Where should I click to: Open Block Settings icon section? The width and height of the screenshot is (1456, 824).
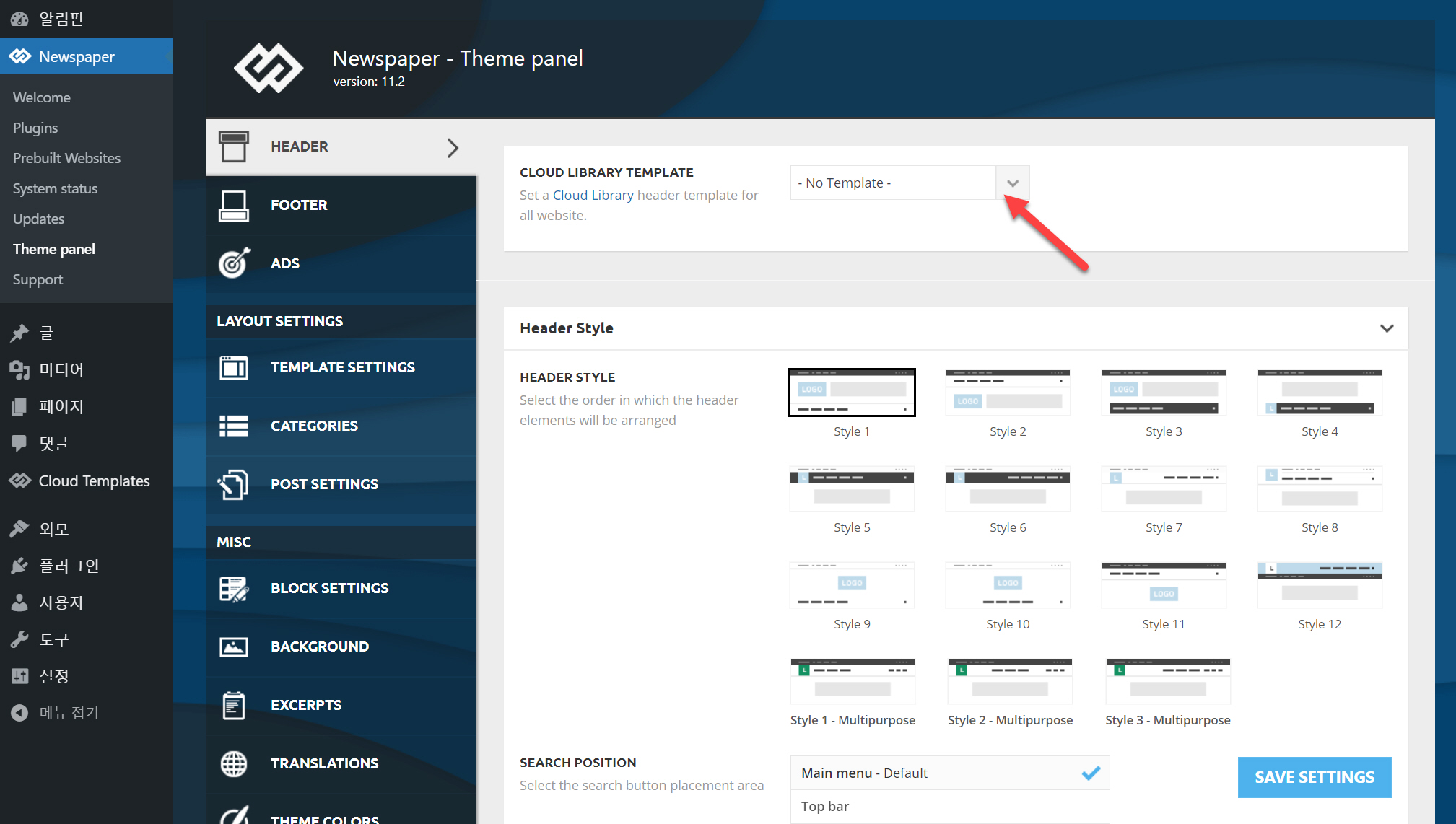click(x=233, y=589)
